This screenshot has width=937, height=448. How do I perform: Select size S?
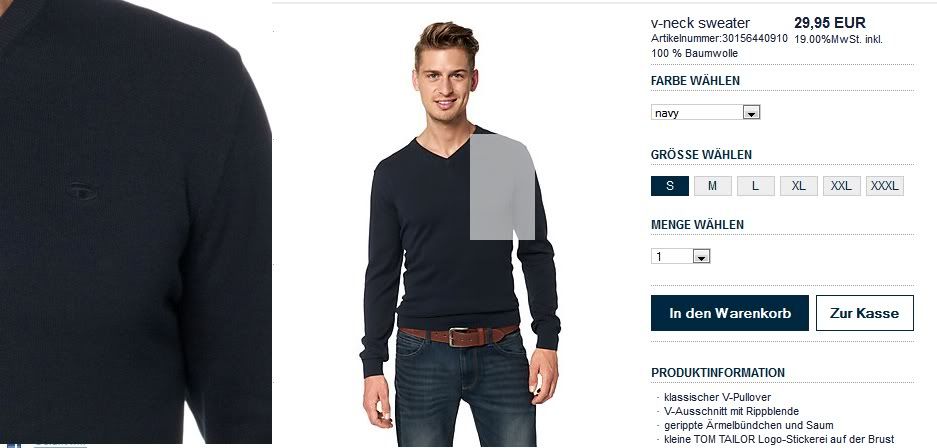pos(670,186)
